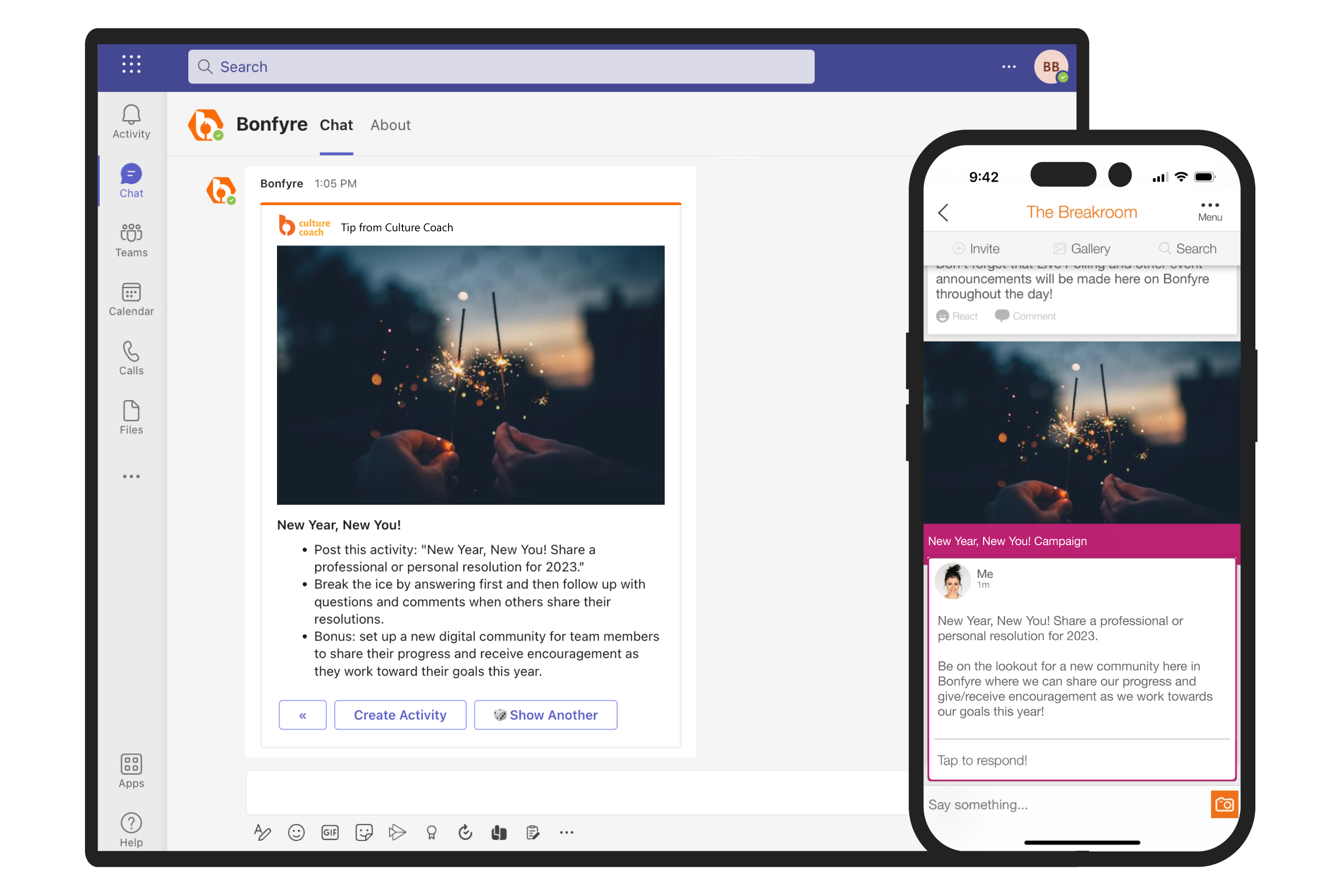Tap Comment under the phone post
This screenshot has height=896, width=1343.
[x=1025, y=316]
